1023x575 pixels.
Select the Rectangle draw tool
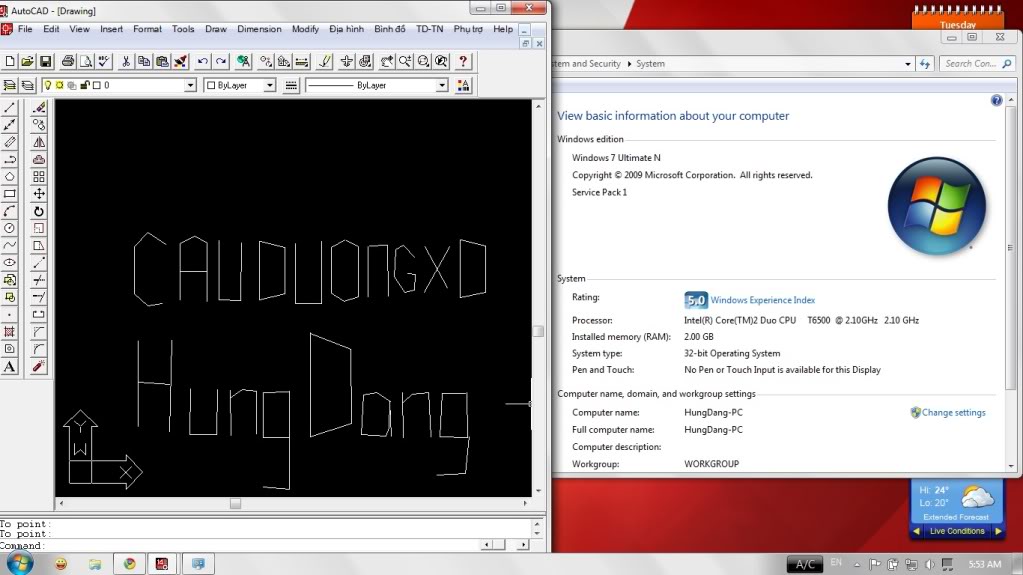click(x=10, y=194)
